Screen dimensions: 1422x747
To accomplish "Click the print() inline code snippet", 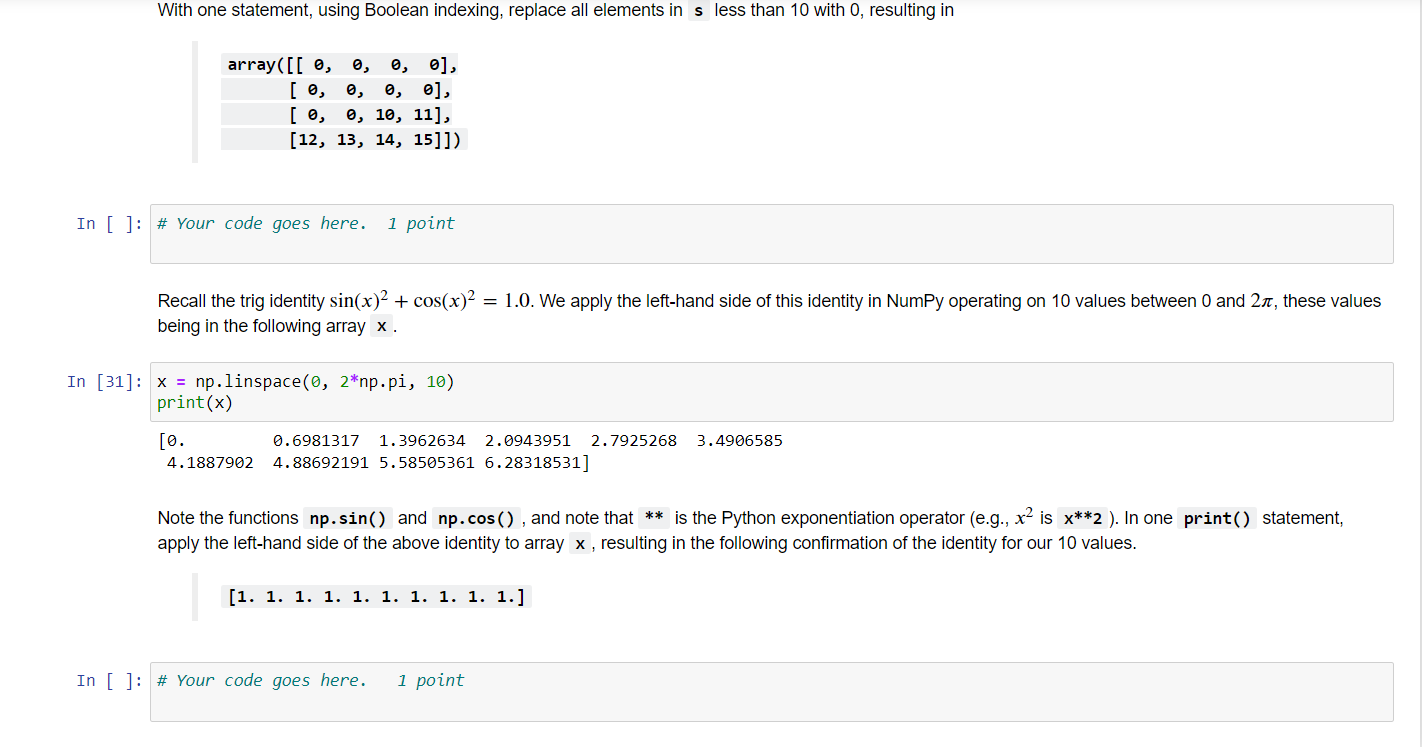I will click(x=1216, y=517).
